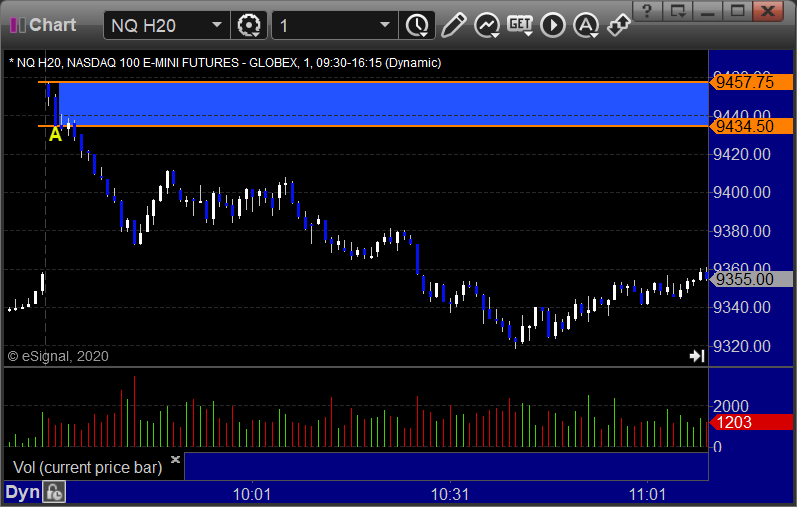Click the Vol (current price bar) label
This screenshot has height=507, width=797.
pos(87,467)
